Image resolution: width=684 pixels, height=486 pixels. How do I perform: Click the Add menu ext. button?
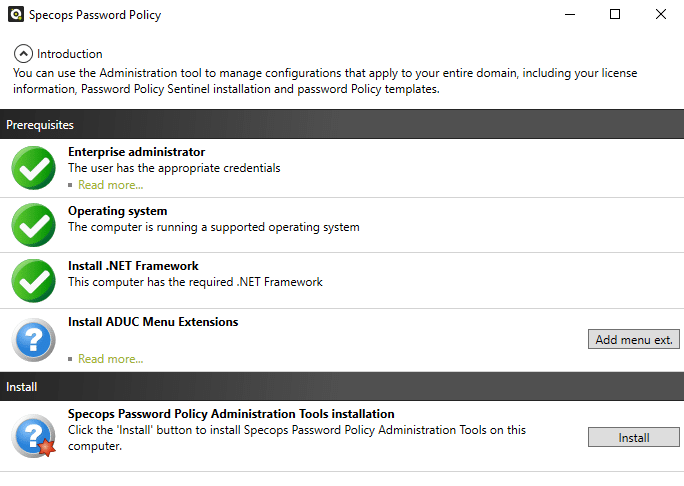pos(634,339)
